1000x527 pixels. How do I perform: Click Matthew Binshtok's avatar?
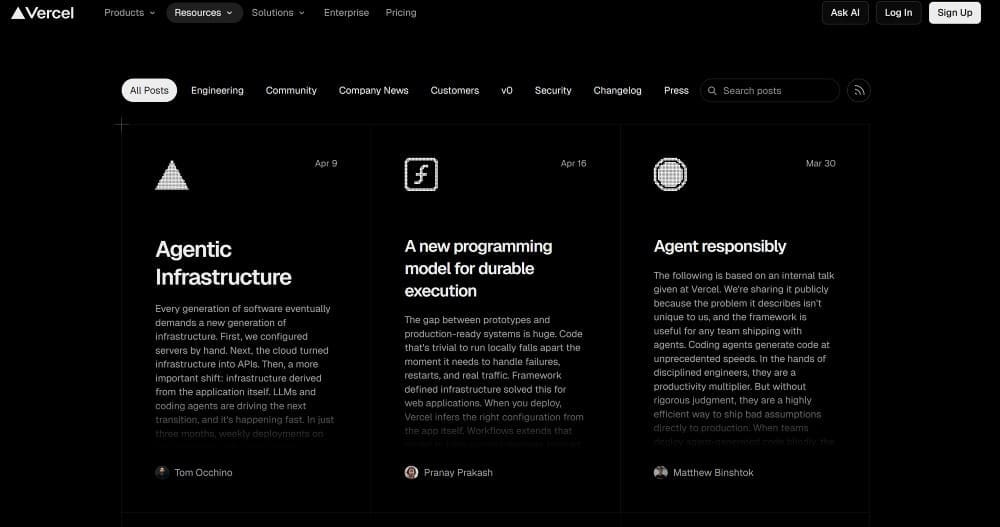[x=661, y=472]
